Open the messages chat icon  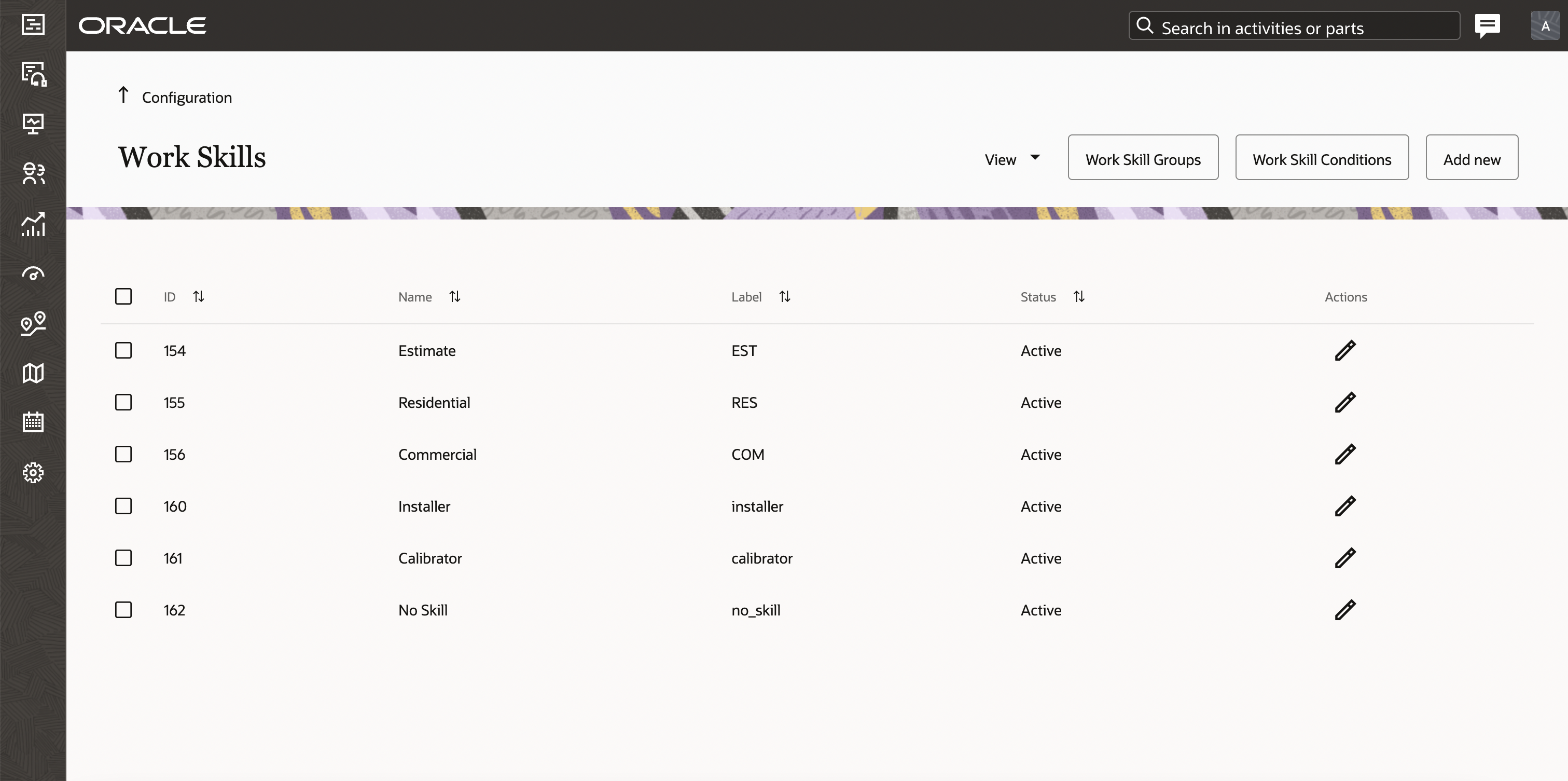[x=1487, y=25]
